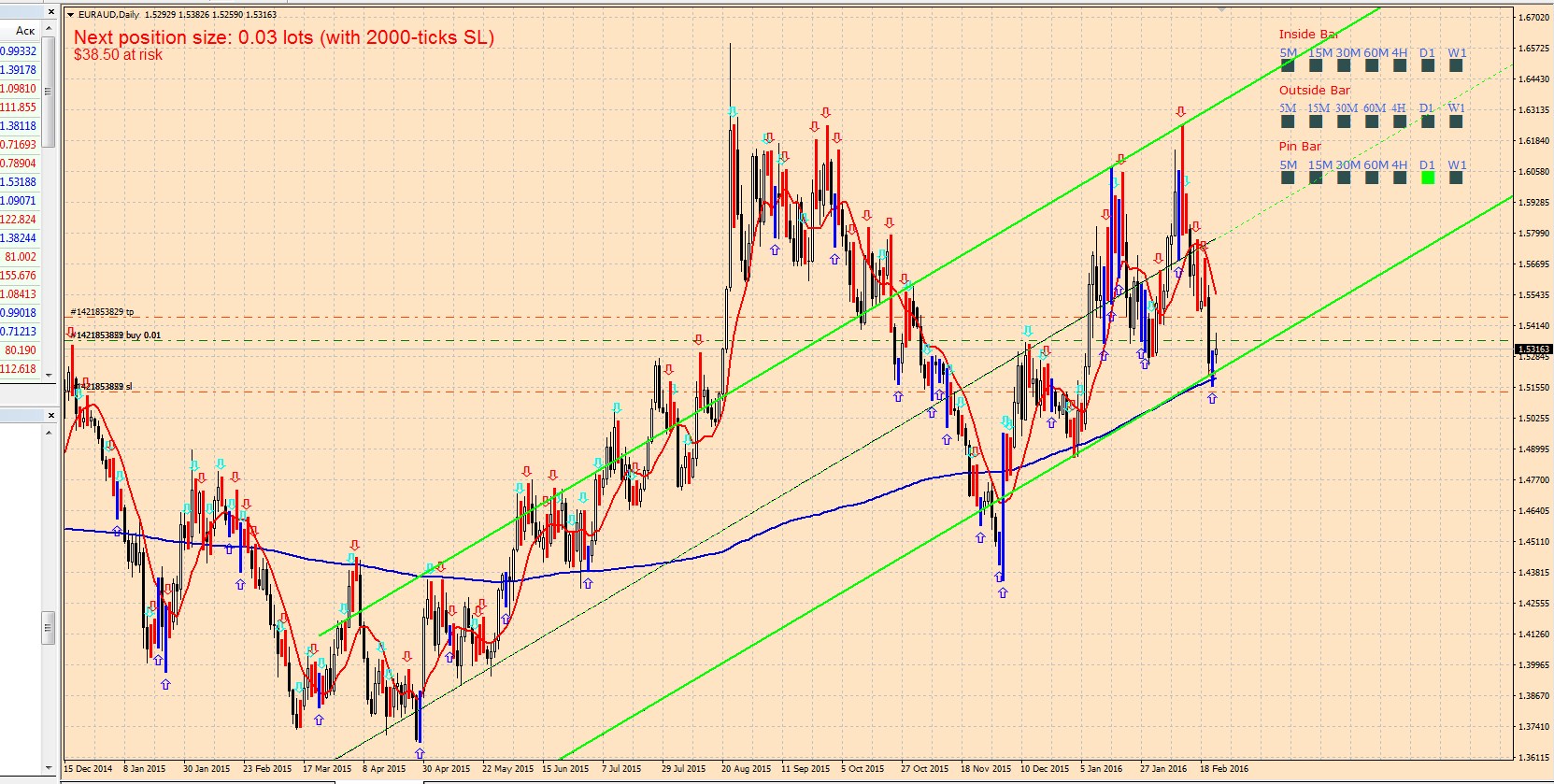Click the Outside Bar 30M indicator square
This screenshot has width=1554, height=784.
point(1344,121)
